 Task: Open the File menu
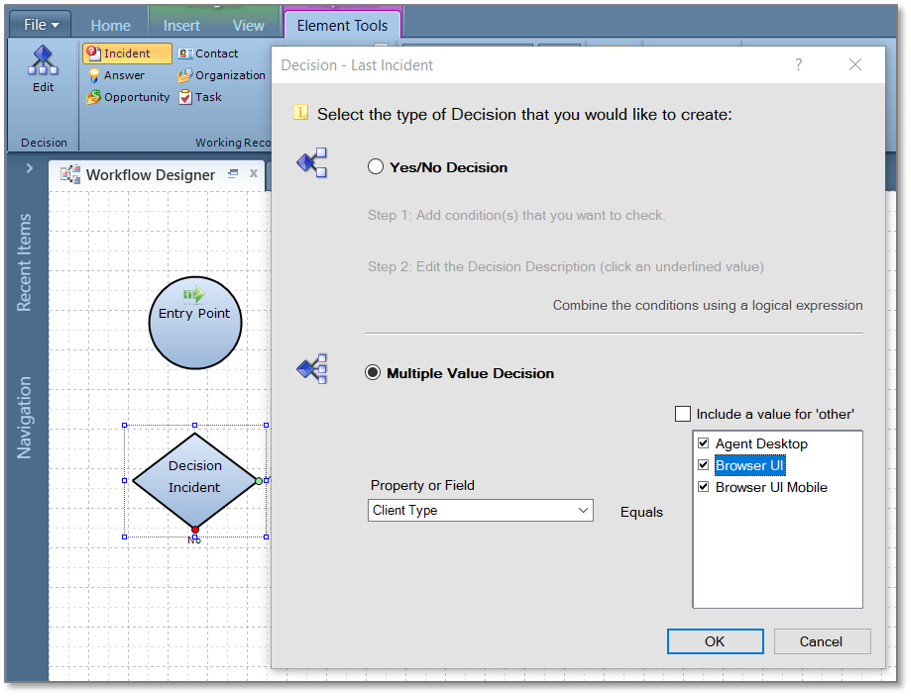(x=41, y=25)
